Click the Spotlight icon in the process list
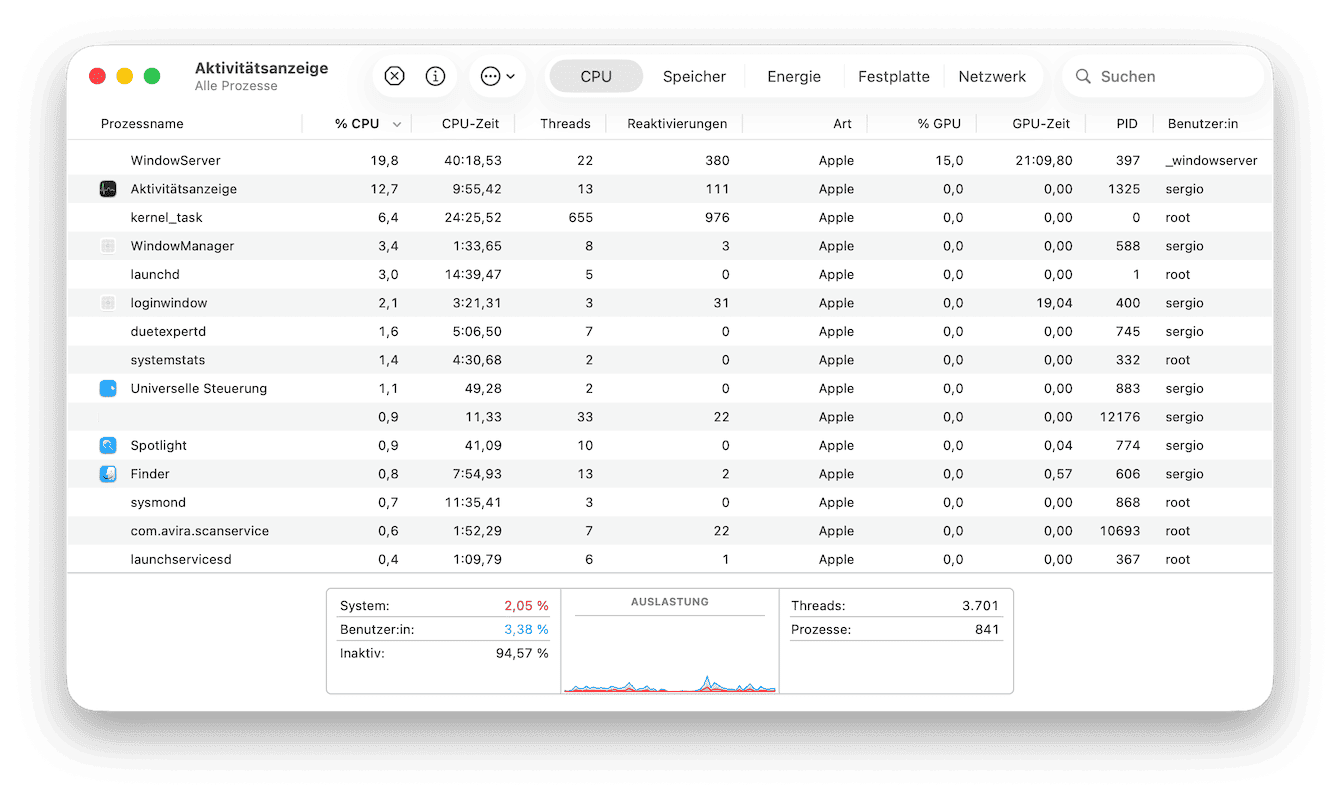Screen dimensions: 1340x799 pos(108,445)
